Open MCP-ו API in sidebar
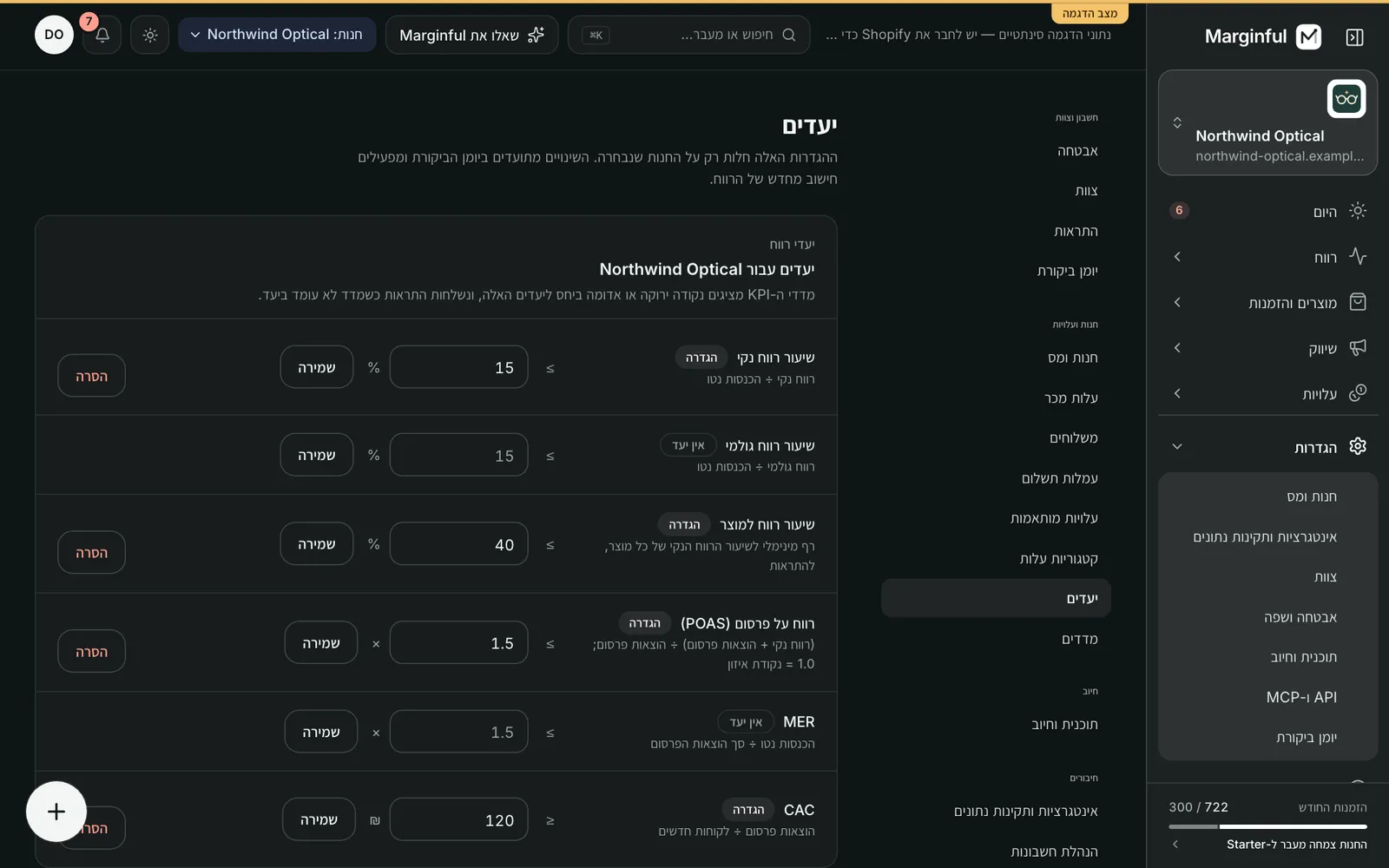Screen dimensions: 1389x868 pos(1268,697)
